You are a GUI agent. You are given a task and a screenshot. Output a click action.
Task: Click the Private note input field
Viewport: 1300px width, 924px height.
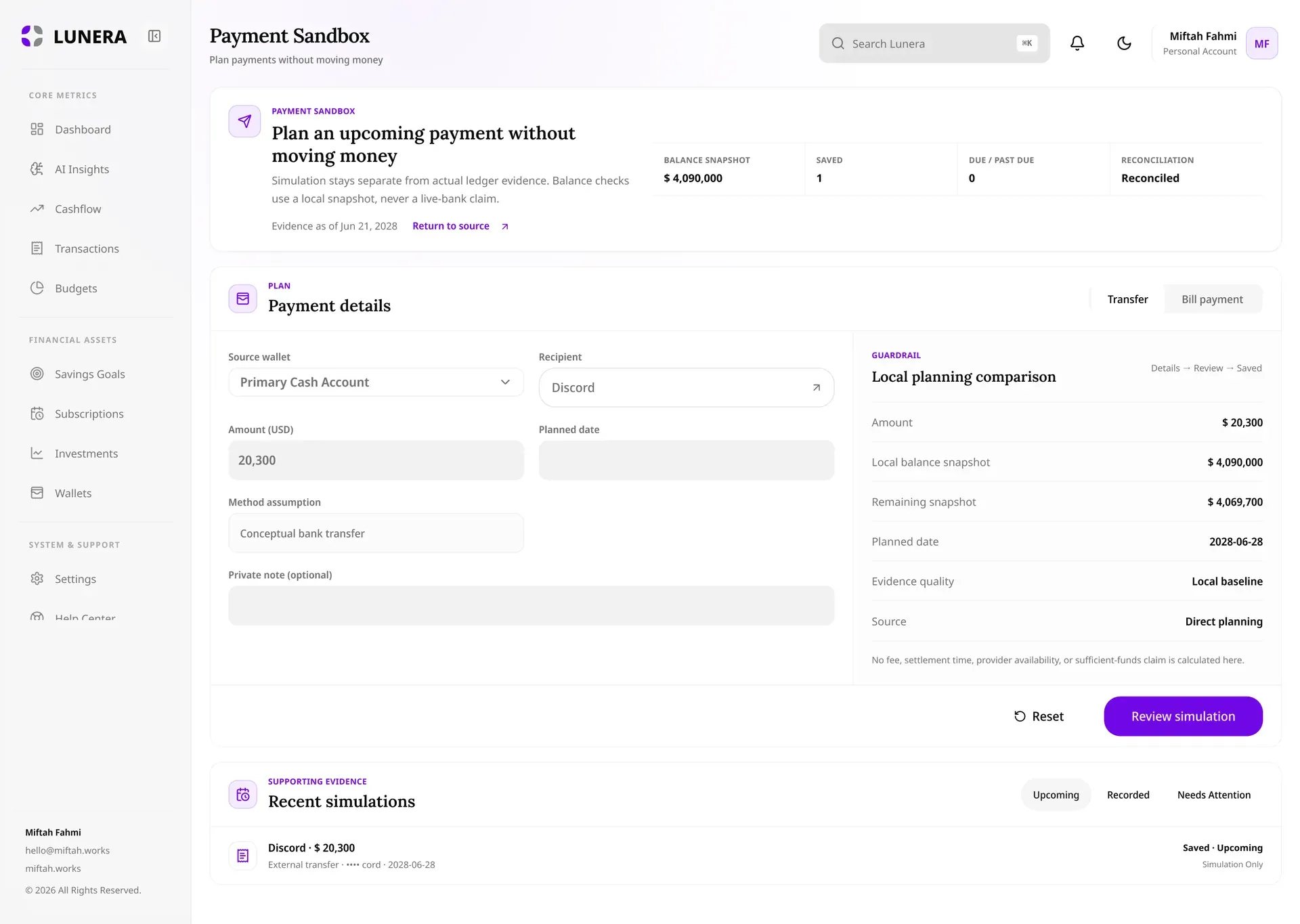click(x=531, y=605)
